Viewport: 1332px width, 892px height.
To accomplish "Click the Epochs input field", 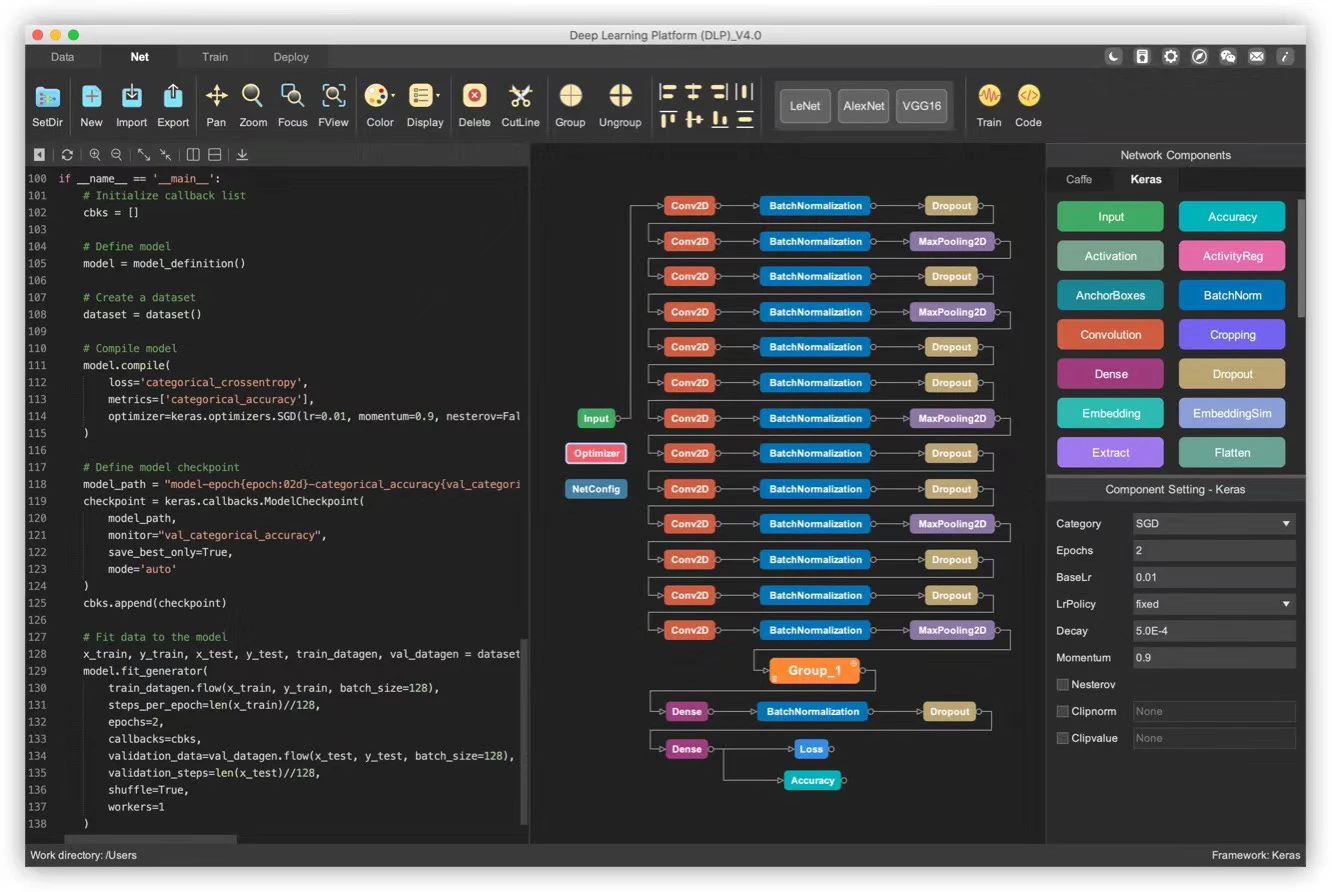I will 1214,551.
